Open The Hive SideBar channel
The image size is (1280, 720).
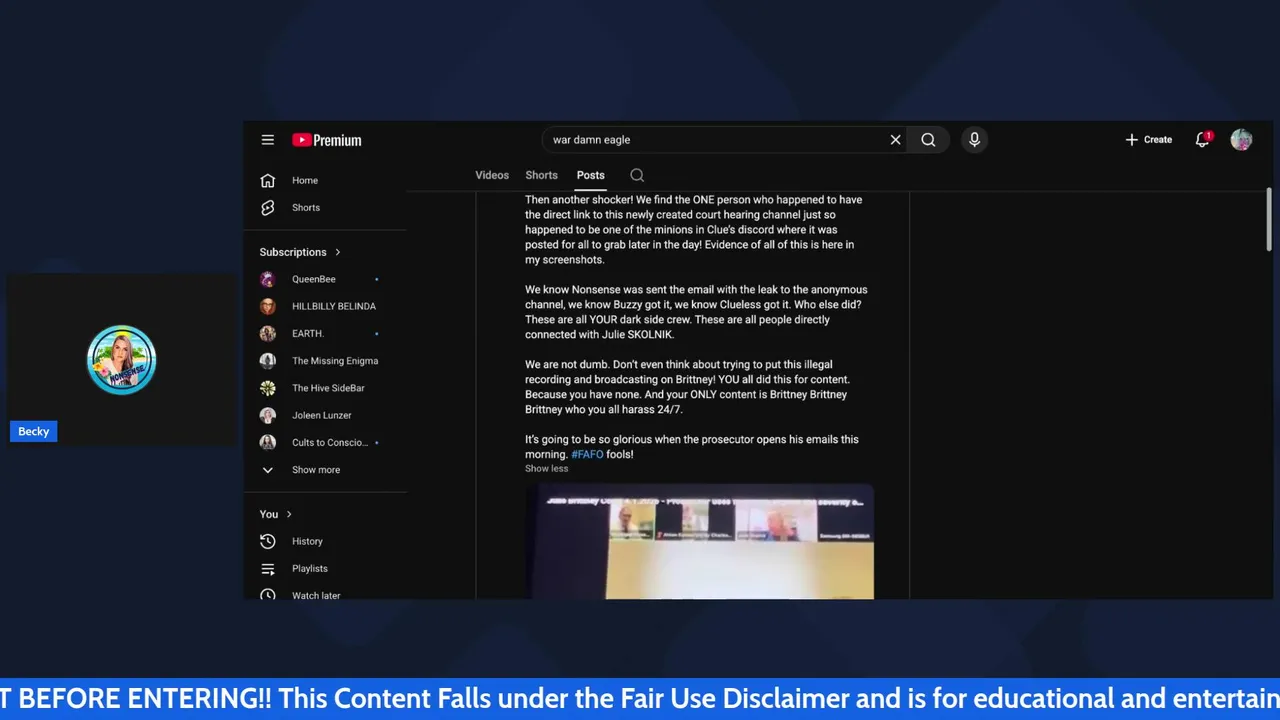326,388
